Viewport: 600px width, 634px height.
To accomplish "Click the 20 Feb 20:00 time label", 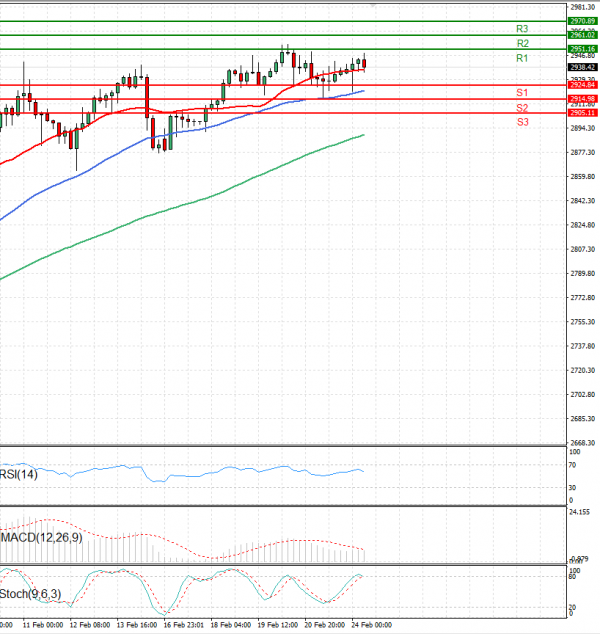I will [x=325, y=625].
